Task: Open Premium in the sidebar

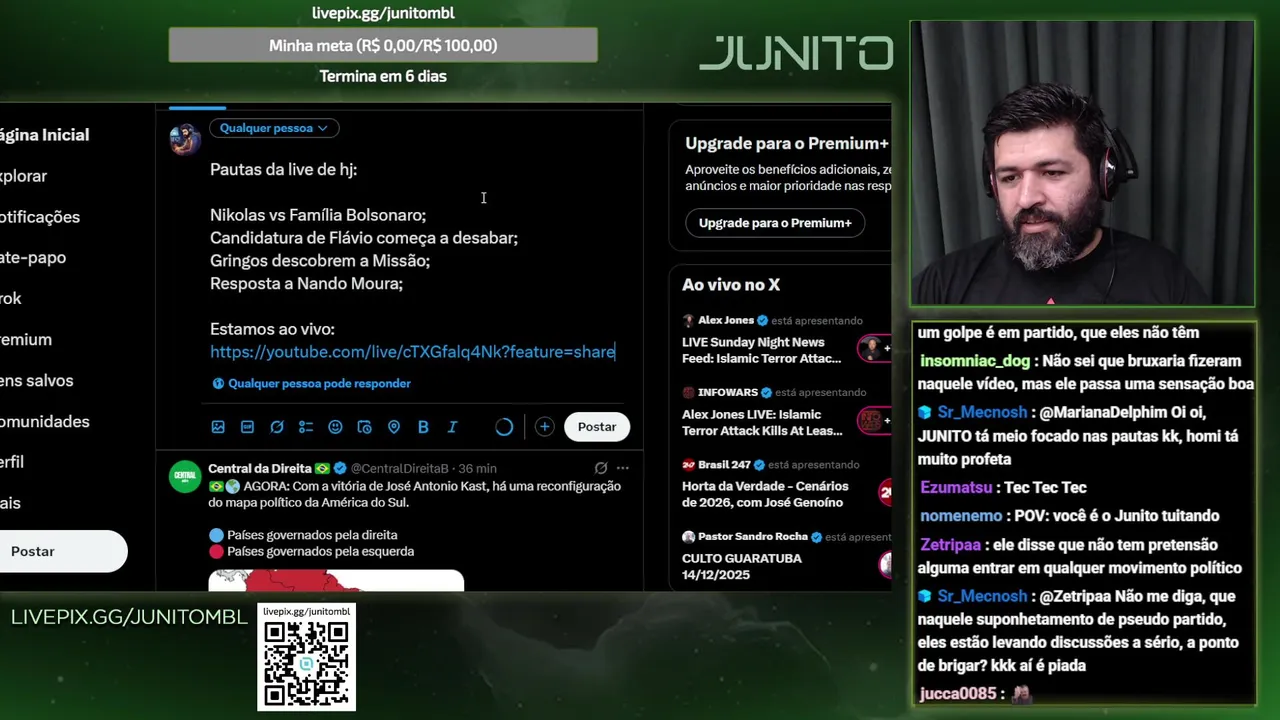Action: point(26,340)
